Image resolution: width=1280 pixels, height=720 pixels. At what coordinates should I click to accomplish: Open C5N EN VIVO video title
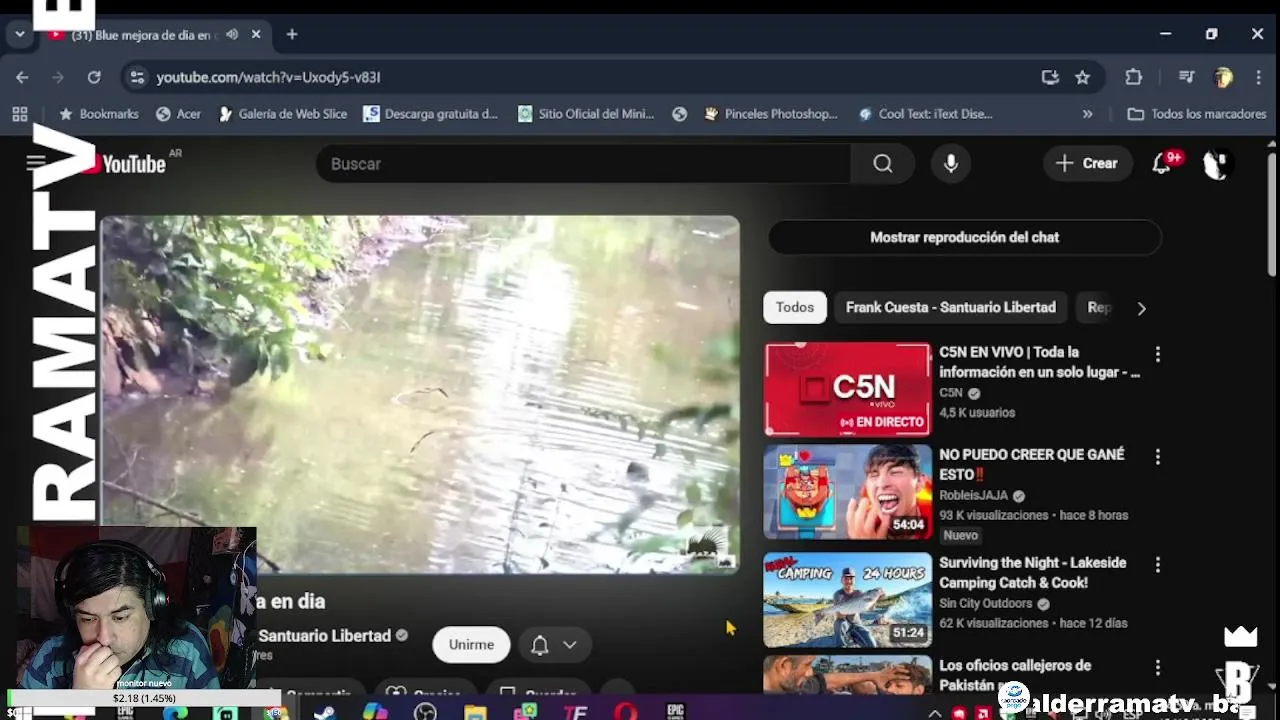click(1039, 362)
